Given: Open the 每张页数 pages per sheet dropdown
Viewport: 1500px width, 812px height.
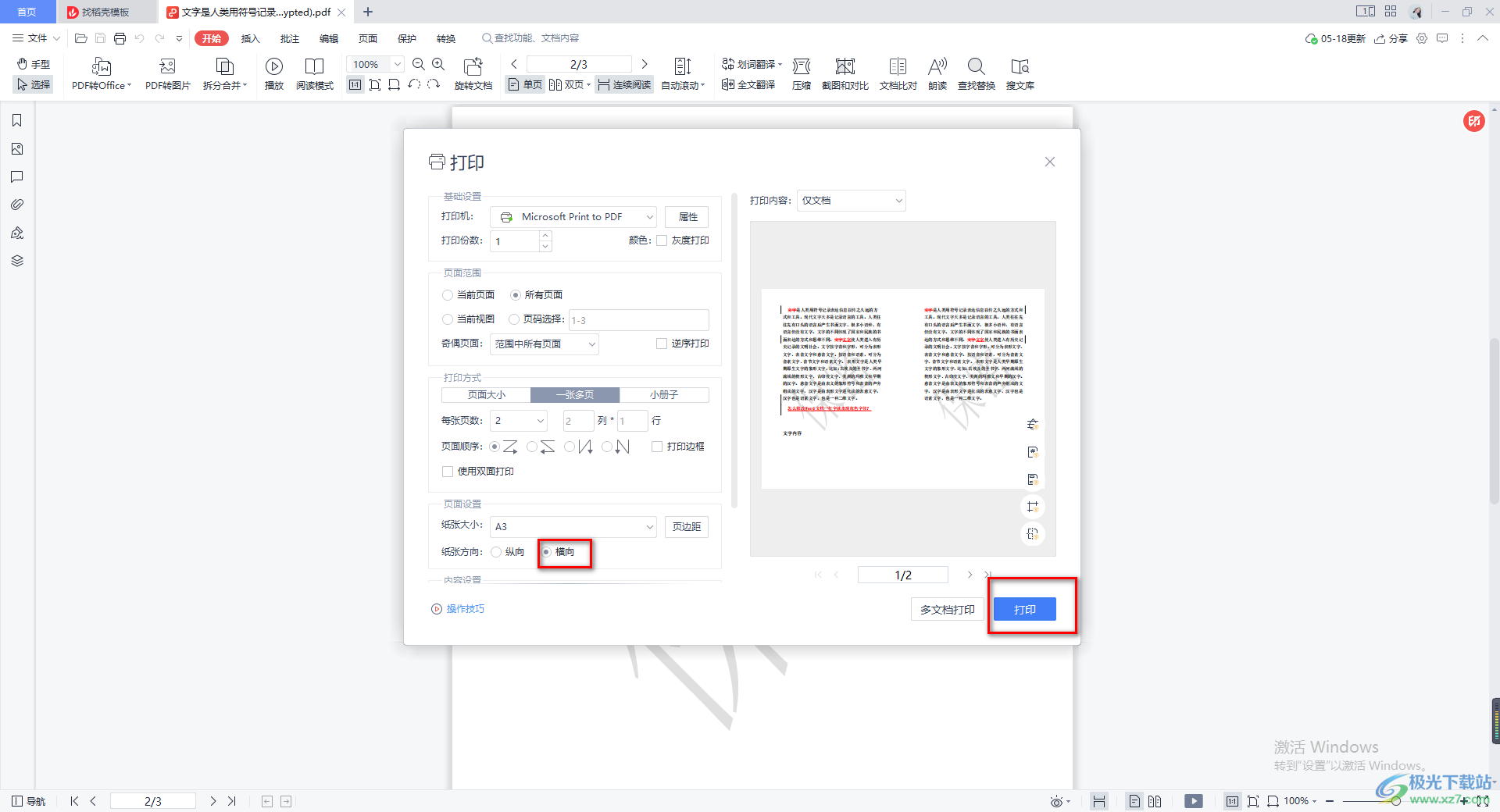Looking at the screenshot, I should 519,421.
